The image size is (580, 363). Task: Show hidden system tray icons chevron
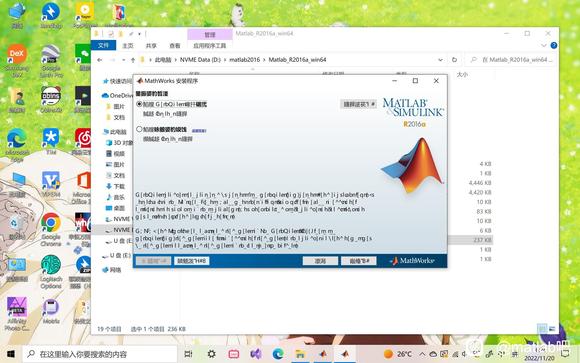click(422, 354)
